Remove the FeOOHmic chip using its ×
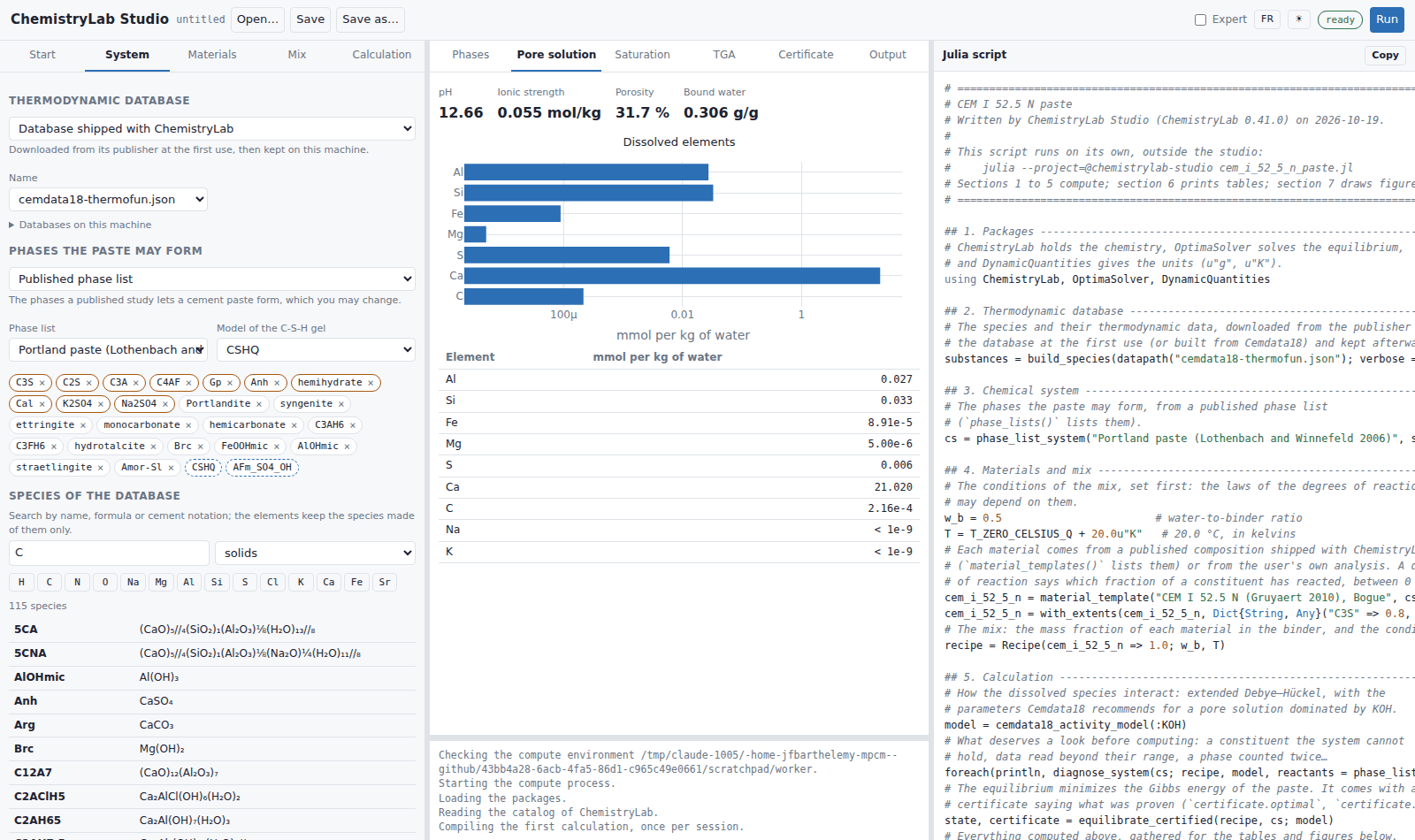 [277, 447]
